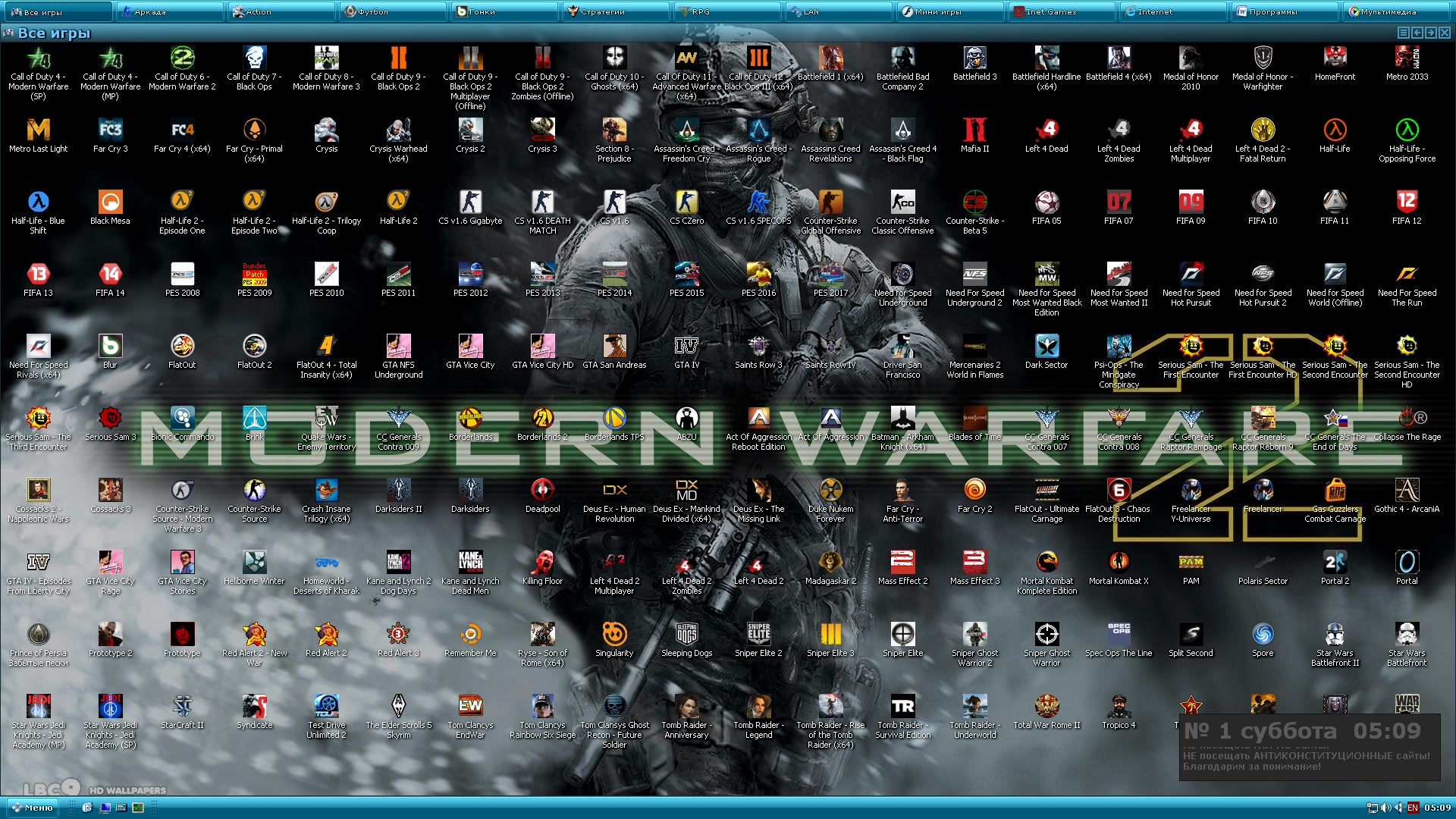Viewport: 1456px width, 819px height.
Task: Open StarCraft II icon
Action: click(182, 707)
